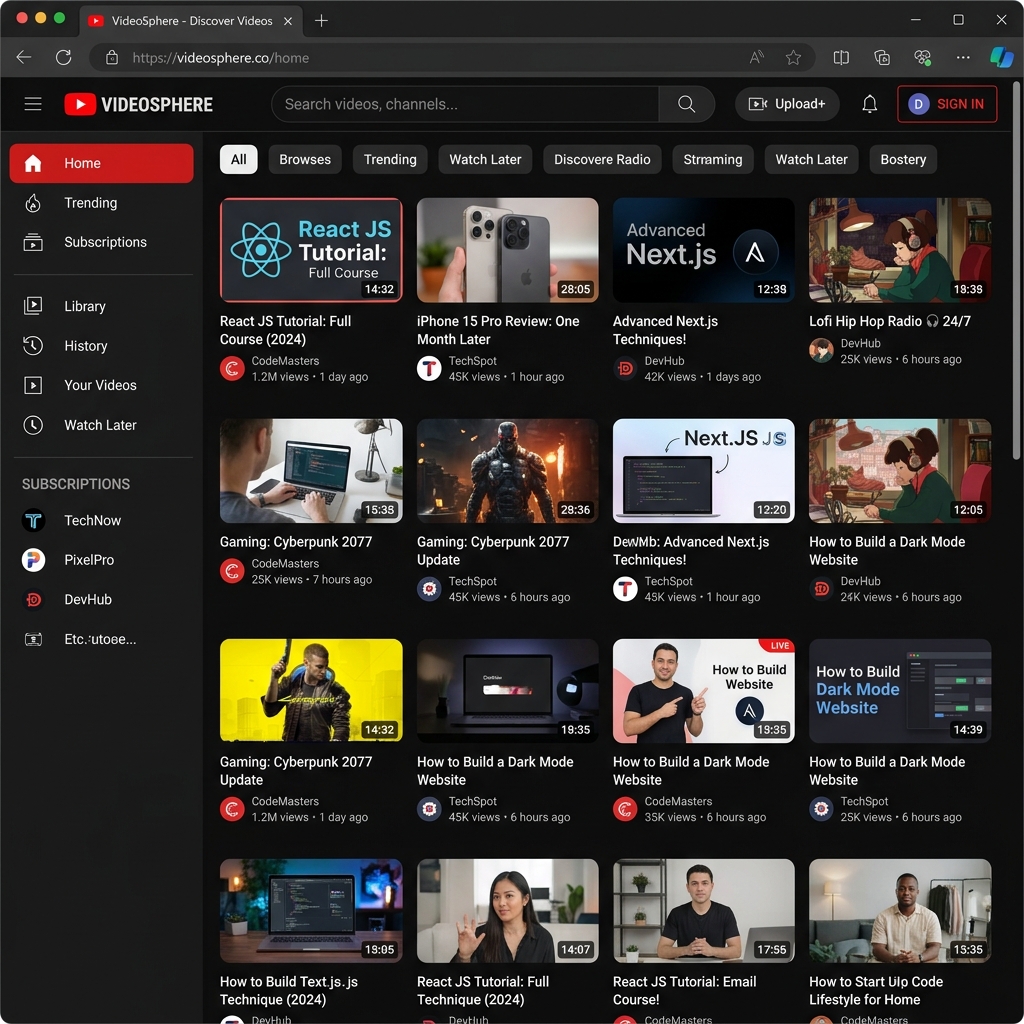
Task: Click the search magnifier button
Action: pyautogui.click(x=686, y=104)
